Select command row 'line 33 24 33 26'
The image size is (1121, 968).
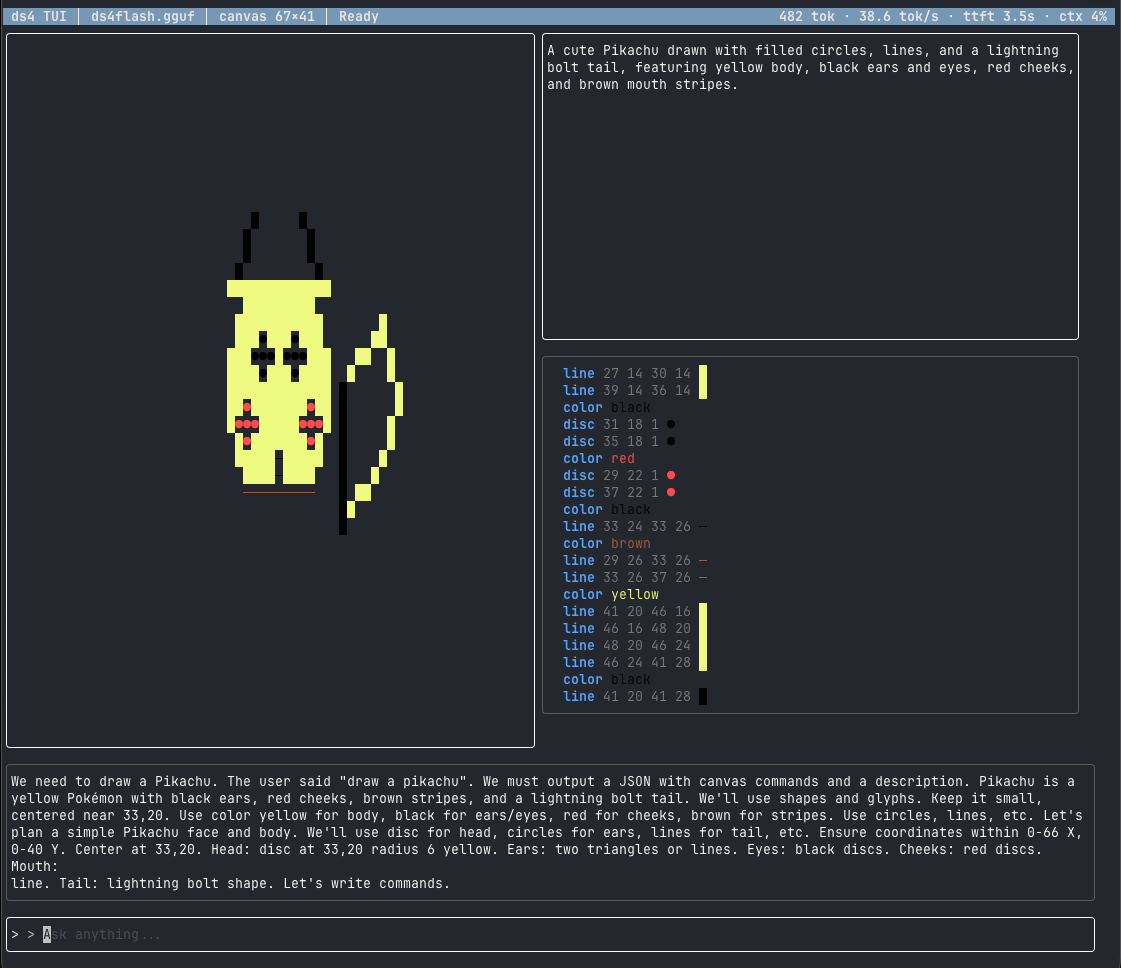click(x=634, y=526)
